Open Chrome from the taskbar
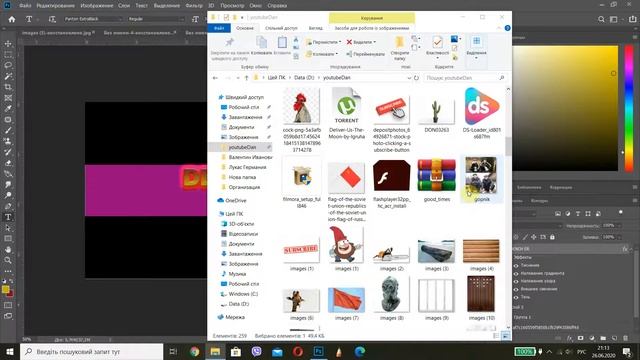The height and width of the screenshot is (360, 640). pyautogui.click(x=194, y=351)
